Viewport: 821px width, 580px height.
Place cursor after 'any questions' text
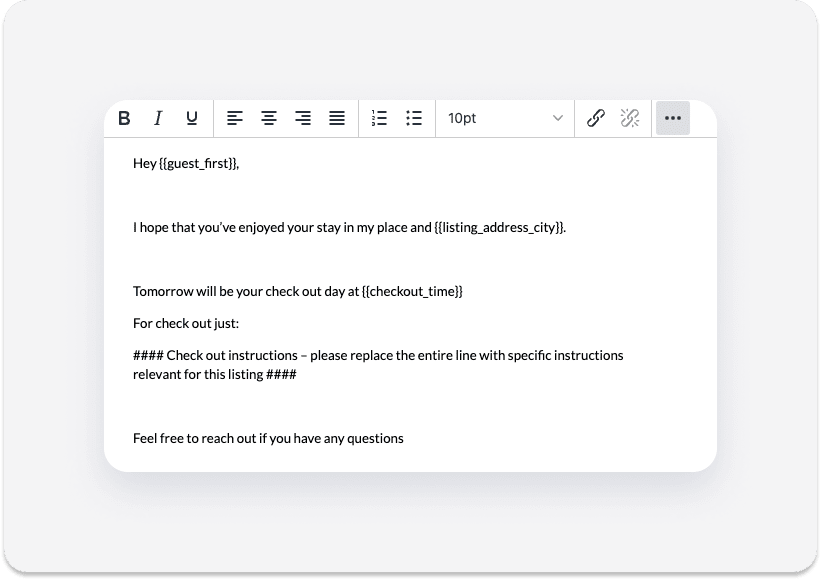tap(405, 438)
